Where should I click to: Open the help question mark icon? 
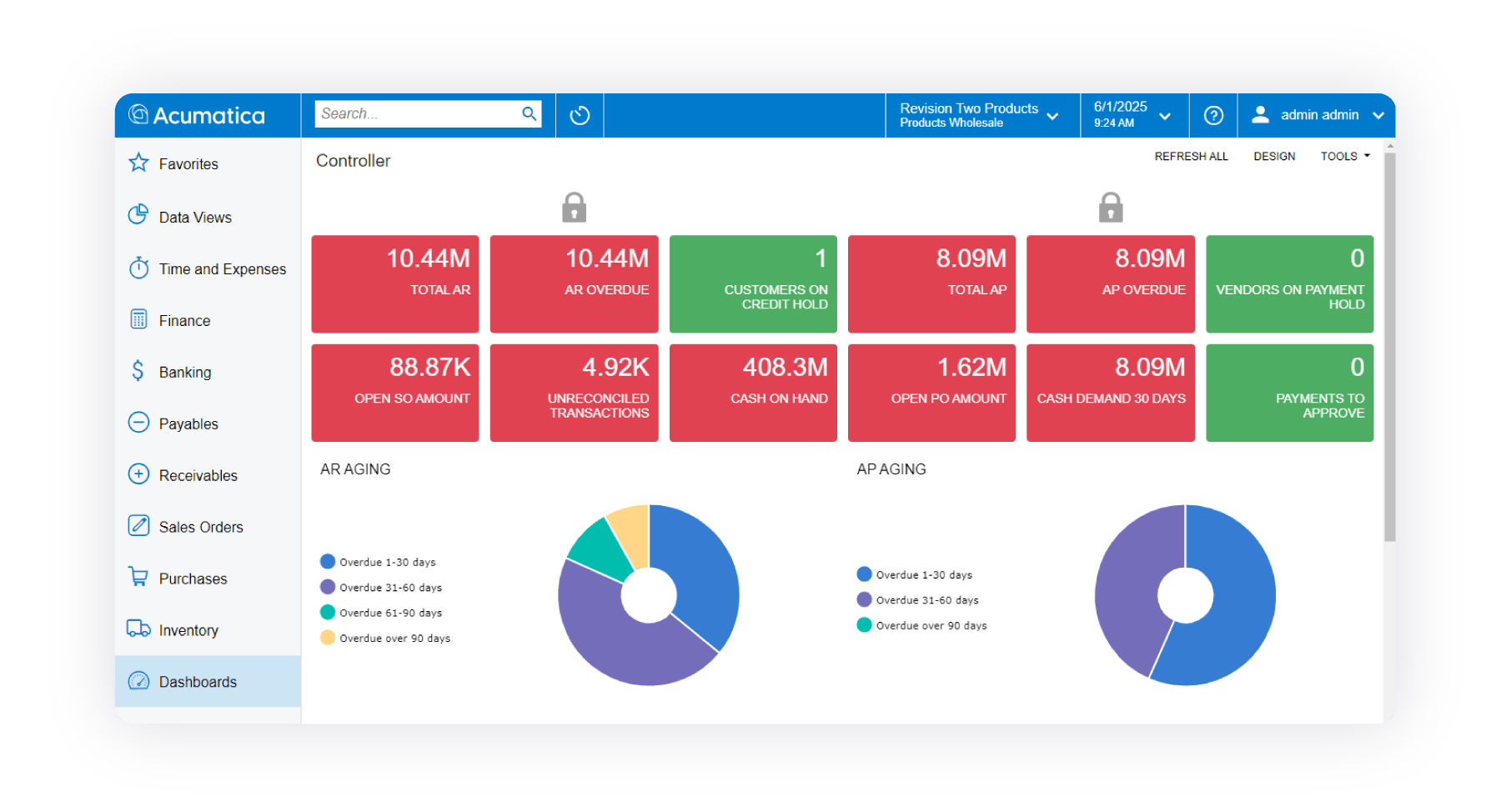tap(1213, 115)
